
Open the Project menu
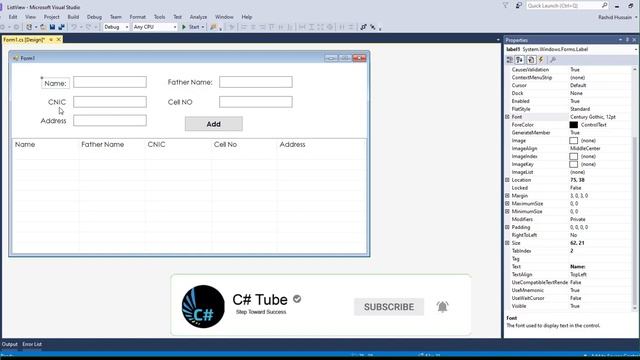51,17
